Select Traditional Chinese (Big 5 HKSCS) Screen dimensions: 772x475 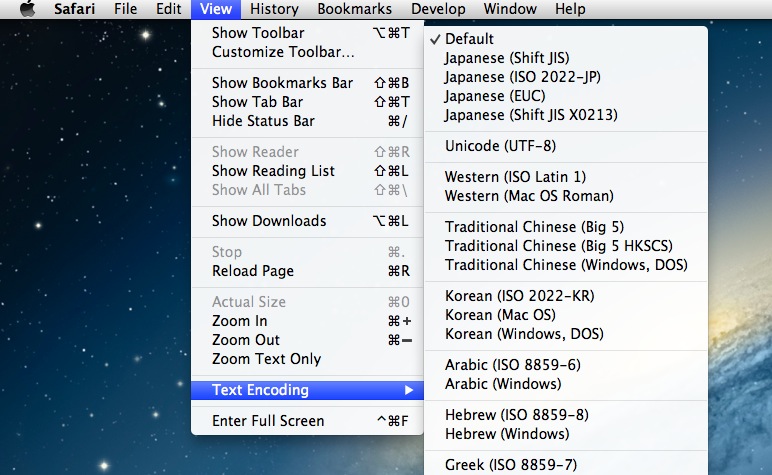566,246
